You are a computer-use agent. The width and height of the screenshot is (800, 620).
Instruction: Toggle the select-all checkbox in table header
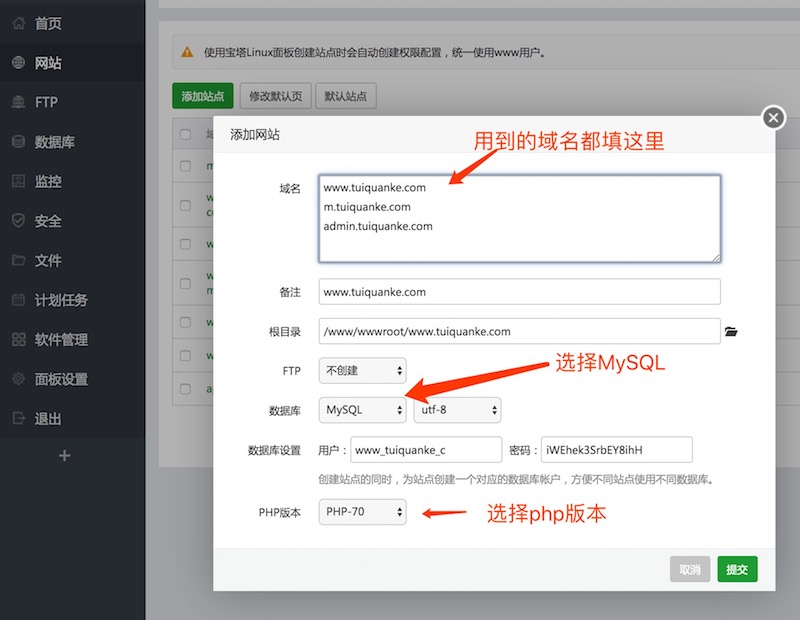[x=185, y=134]
